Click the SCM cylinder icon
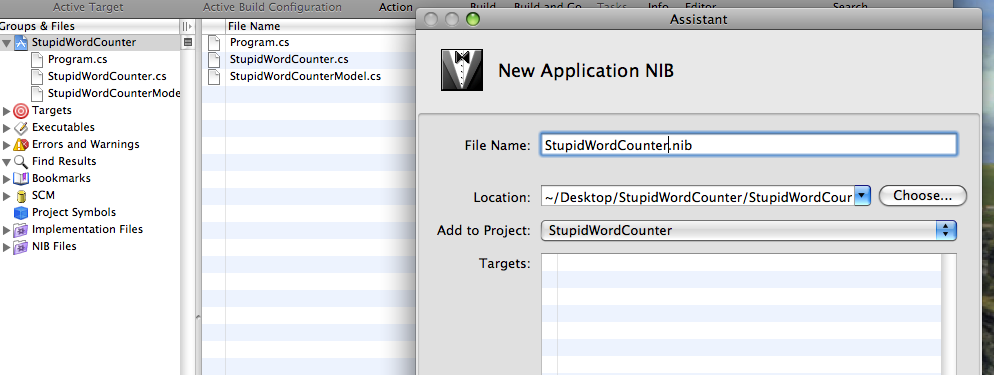The image size is (994, 375). tap(21, 196)
